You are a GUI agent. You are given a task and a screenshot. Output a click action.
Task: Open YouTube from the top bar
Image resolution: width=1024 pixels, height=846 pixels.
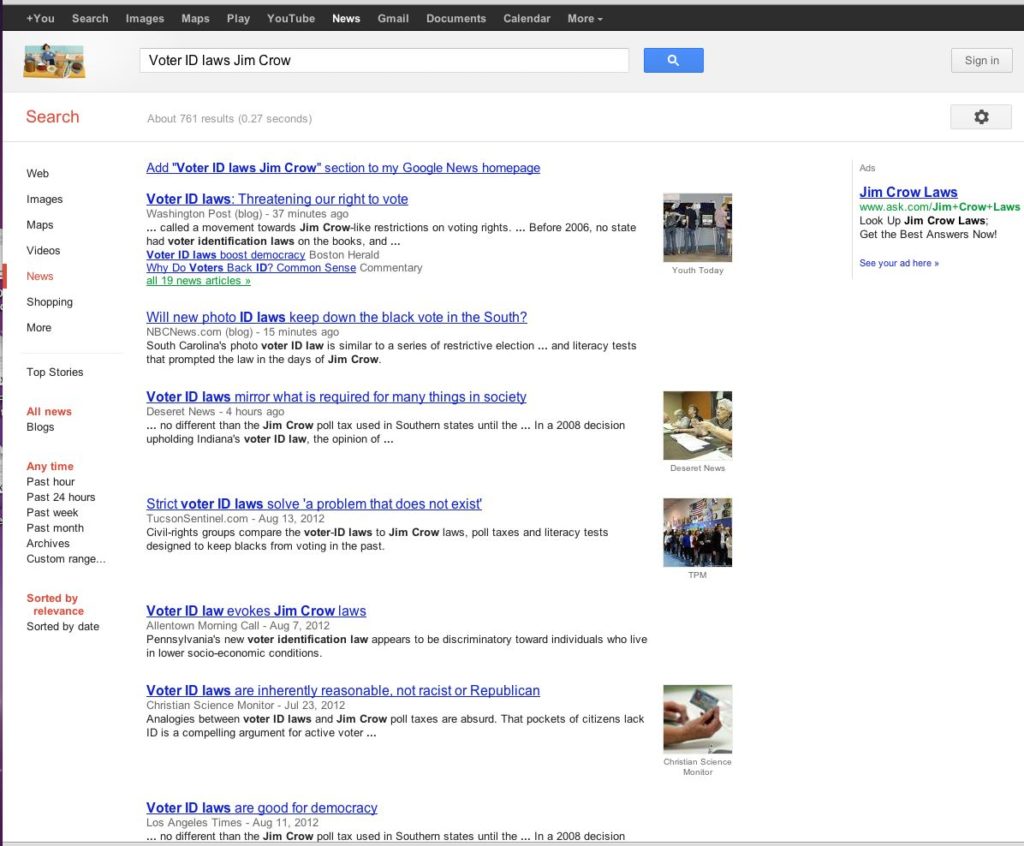tap(291, 18)
